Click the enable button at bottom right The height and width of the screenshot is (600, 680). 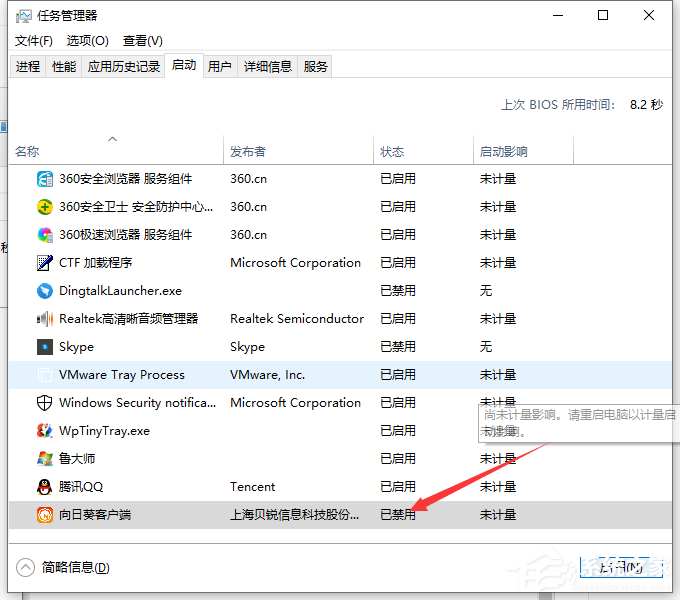tap(621, 567)
